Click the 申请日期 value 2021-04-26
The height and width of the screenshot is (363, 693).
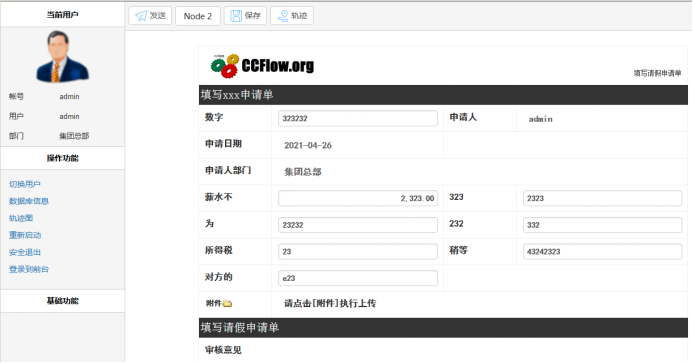(308, 145)
